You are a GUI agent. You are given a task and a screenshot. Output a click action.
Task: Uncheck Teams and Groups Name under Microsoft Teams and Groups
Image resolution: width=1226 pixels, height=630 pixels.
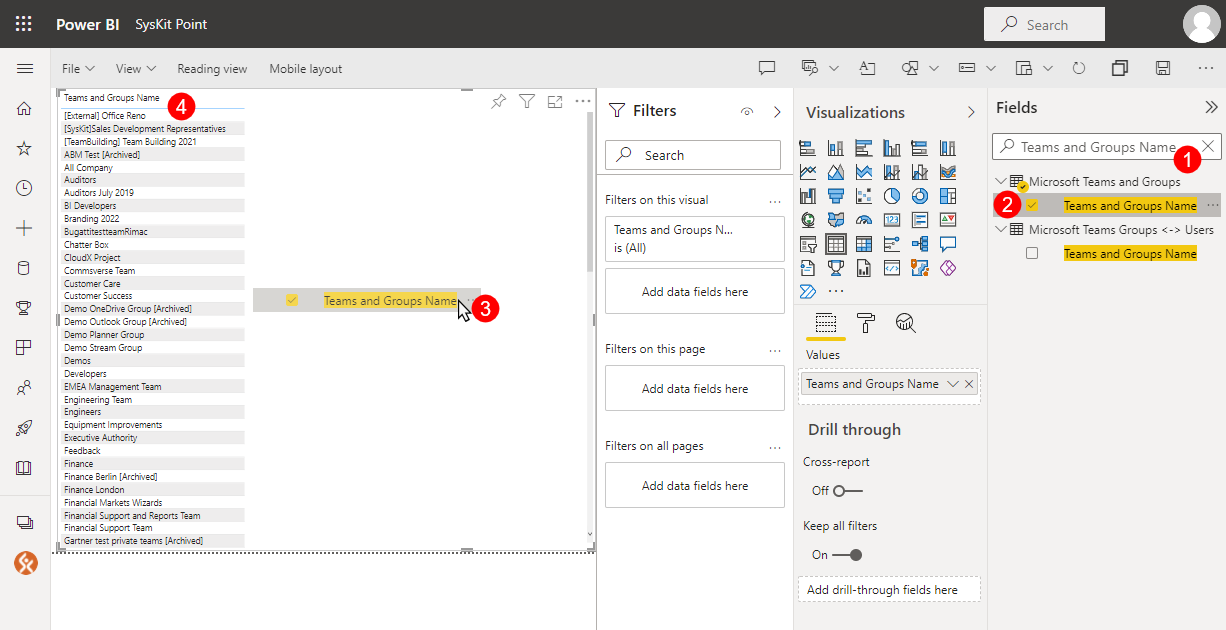[1032, 206]
